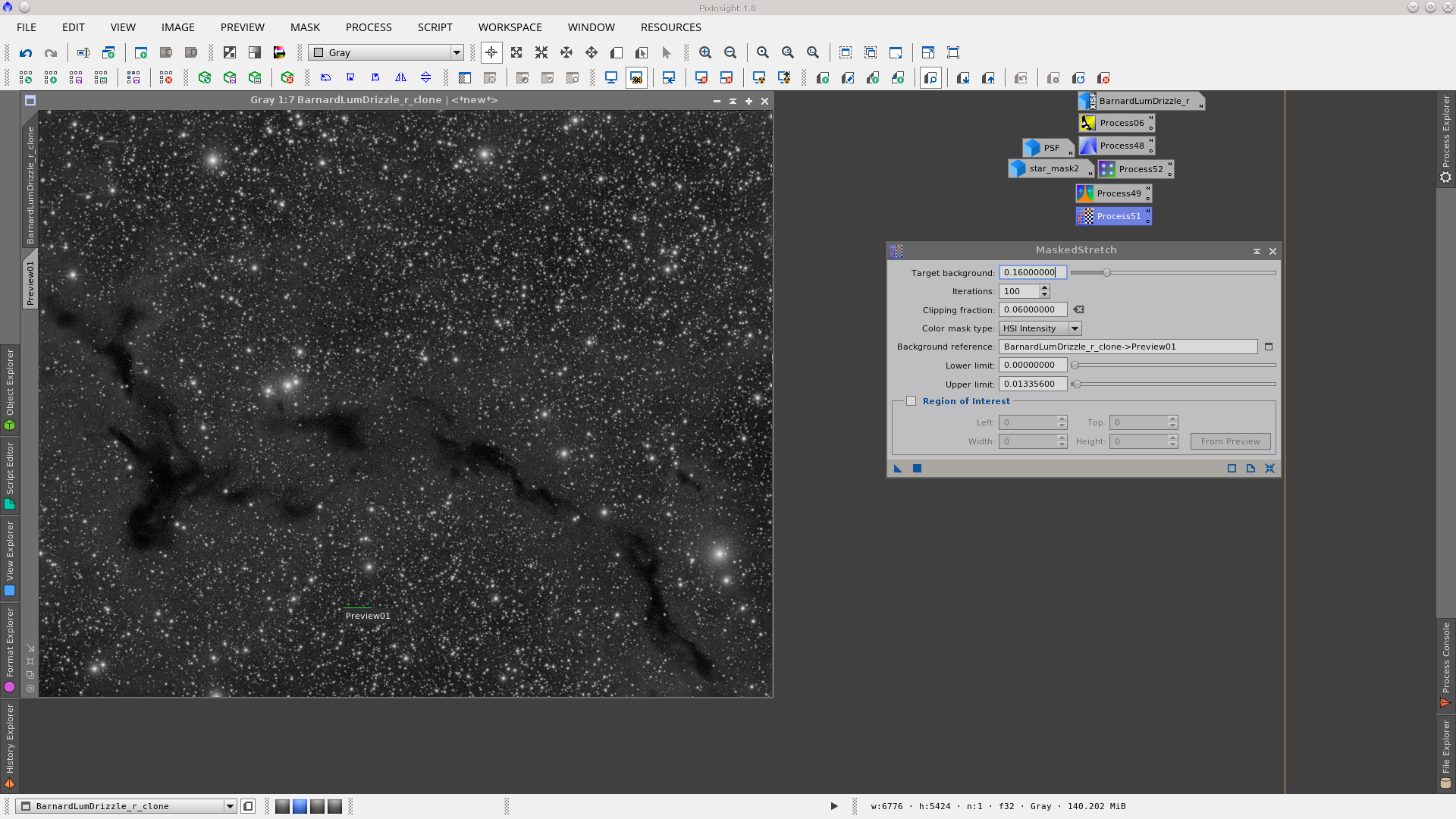The width and height of the screenshot is (1456, 819).
Task: Apply MaskedStretch with the blue square icon
Action: point(917,469)
